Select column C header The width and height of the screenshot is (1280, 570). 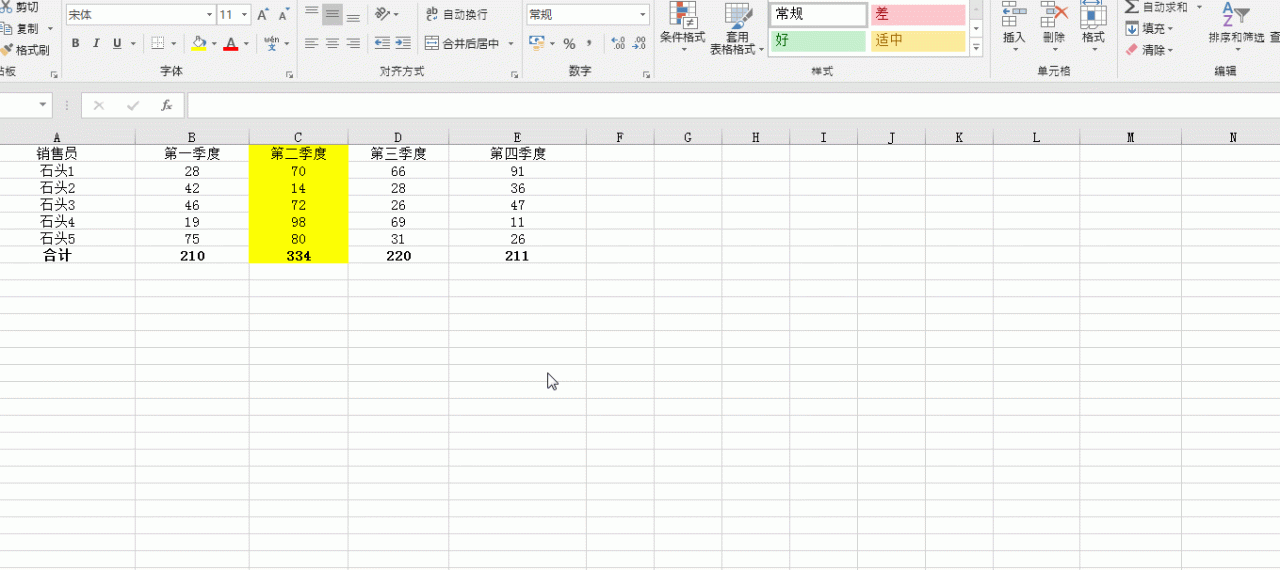pyautogui.click(x=298, y=137)
